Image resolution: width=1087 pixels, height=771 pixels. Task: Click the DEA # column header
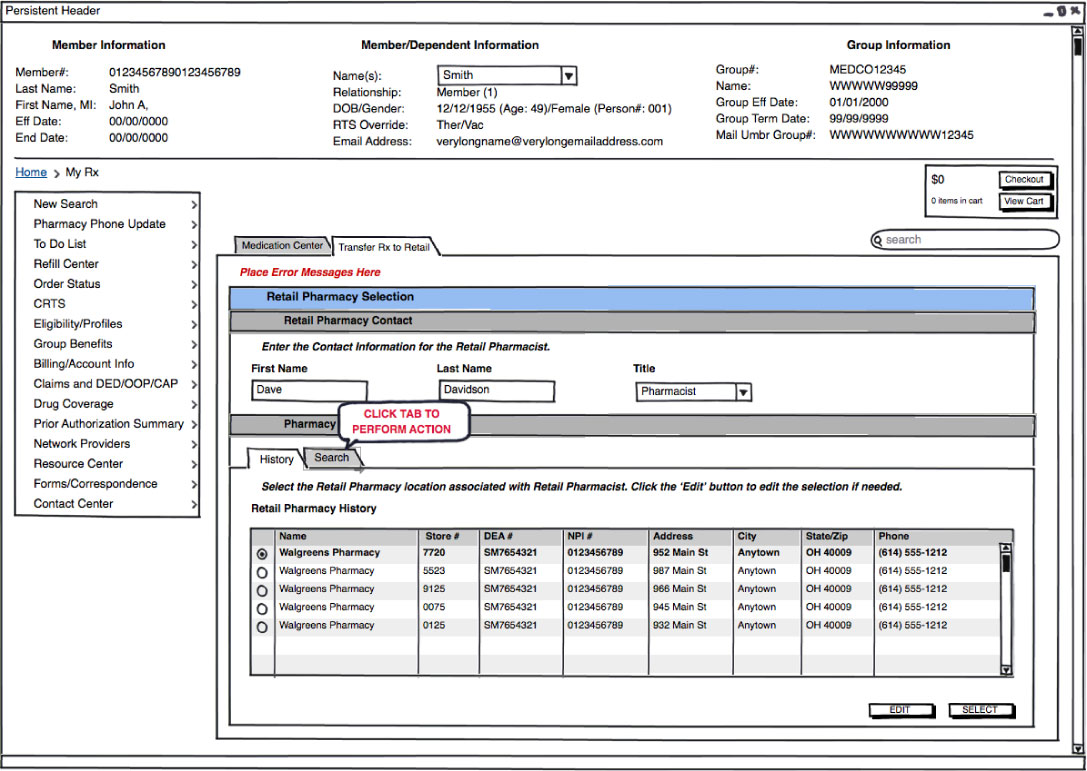point(520,537)
